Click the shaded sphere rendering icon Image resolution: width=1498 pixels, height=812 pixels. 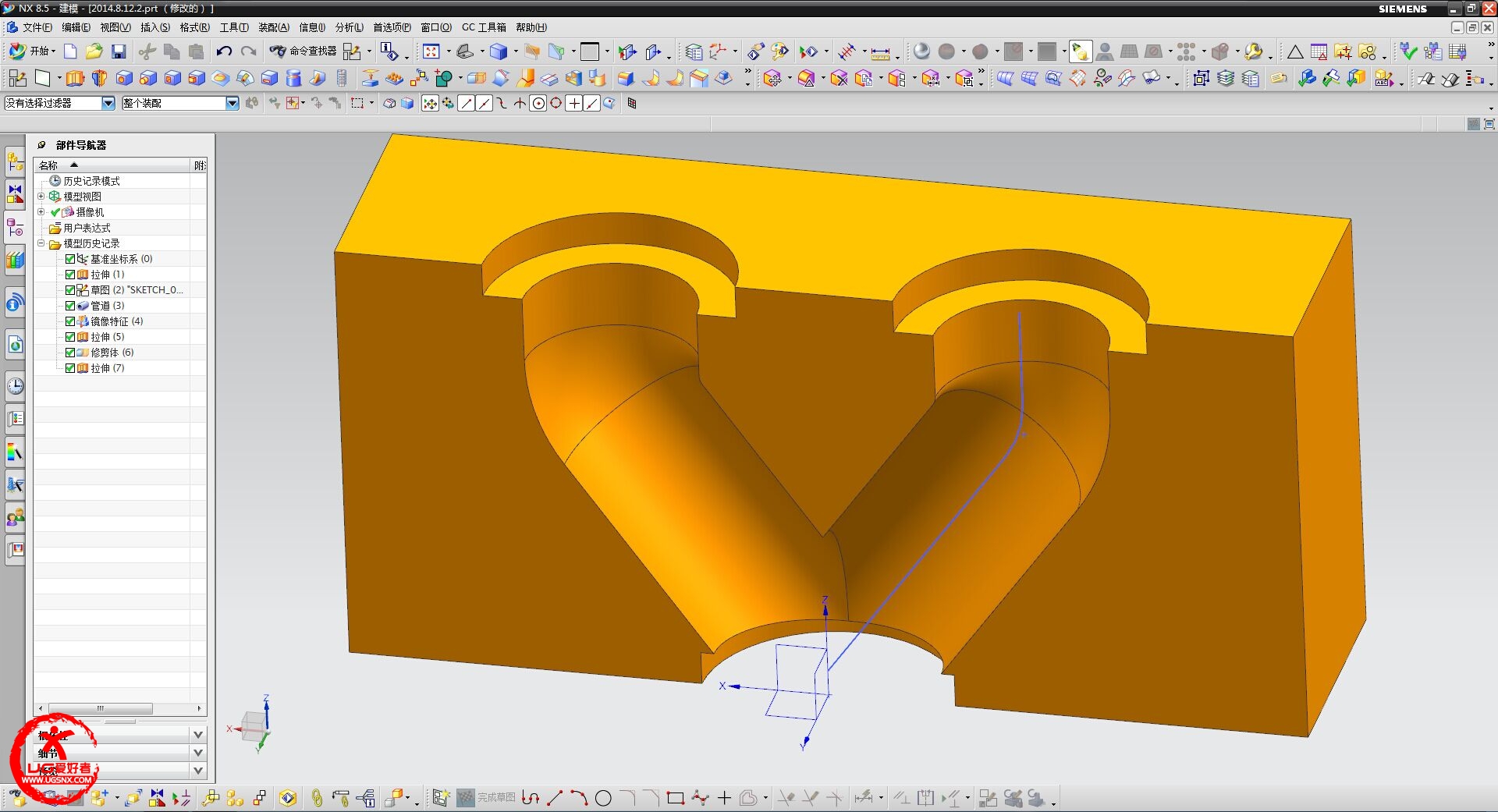click(921, 51)
